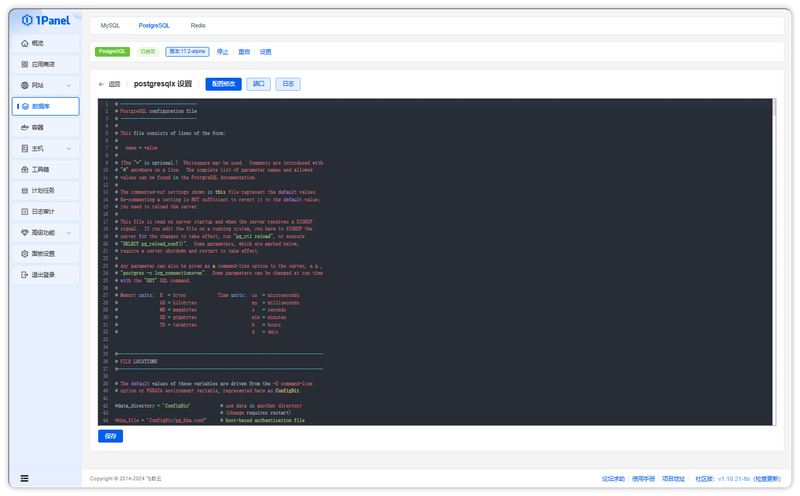This screenshot has width=800, height=496.
Task: Click the v1.10.21-lts version text
Action: tap(734, 479)
